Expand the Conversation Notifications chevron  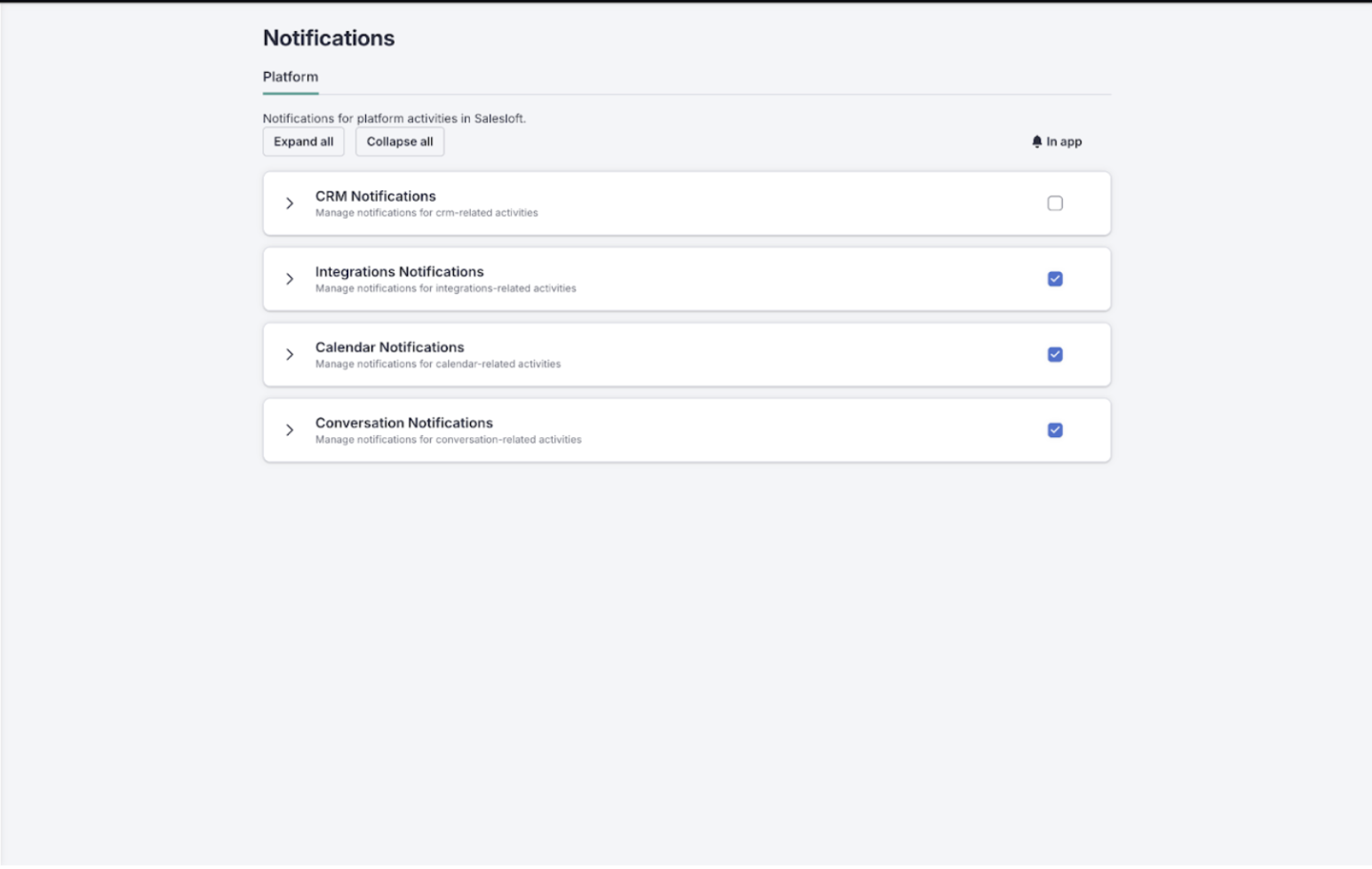pyautogui.click(x=290, y=430)
